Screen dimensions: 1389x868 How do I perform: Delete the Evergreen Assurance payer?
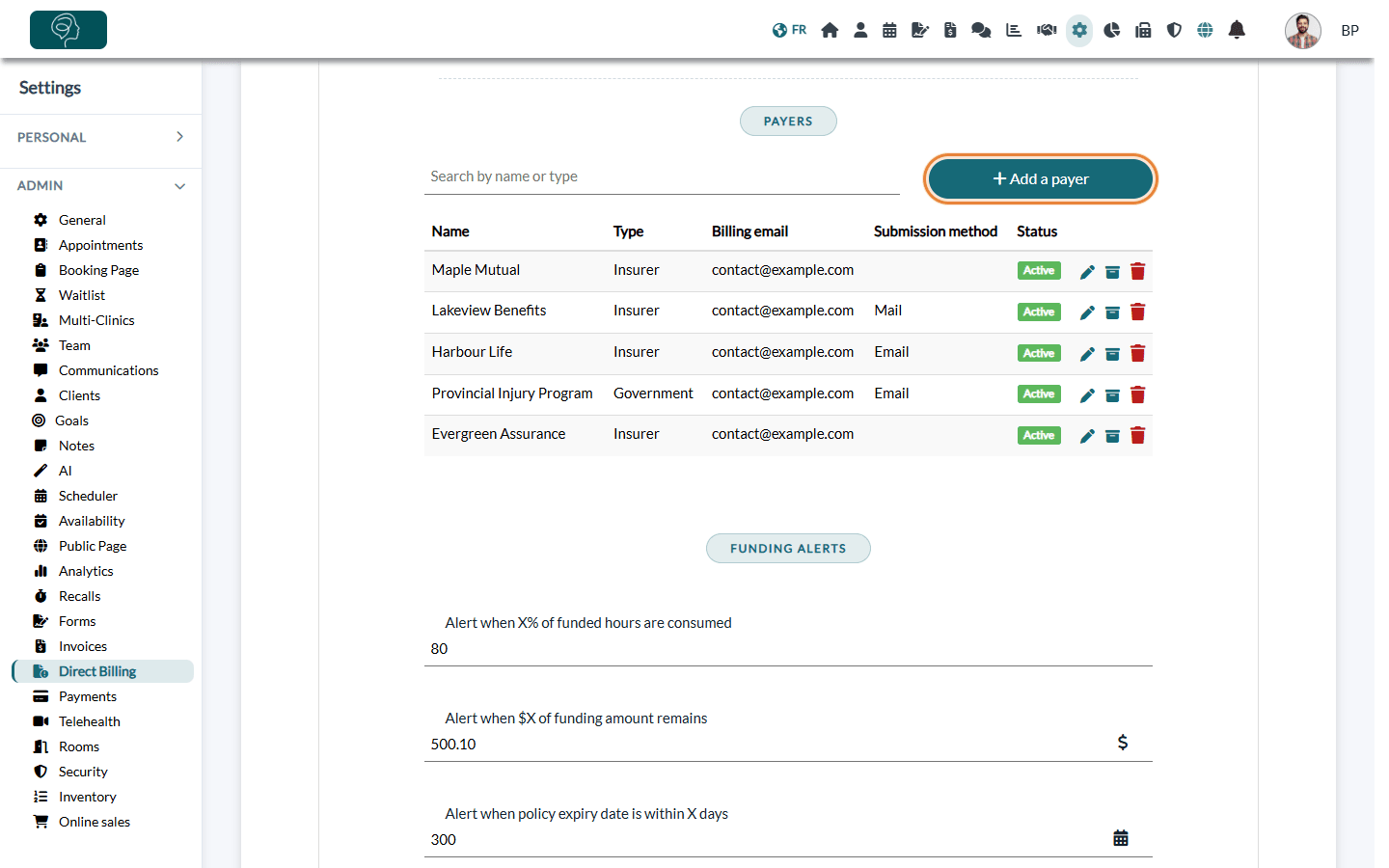1138,435
